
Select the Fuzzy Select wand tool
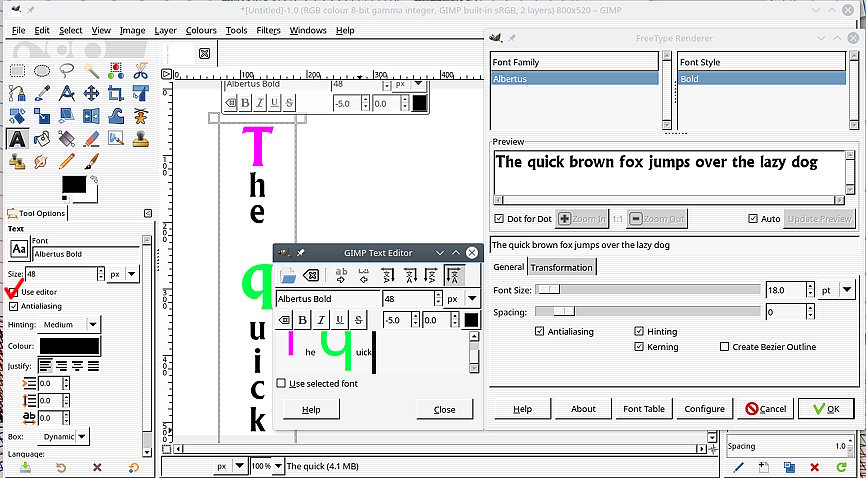coord(91,71)
